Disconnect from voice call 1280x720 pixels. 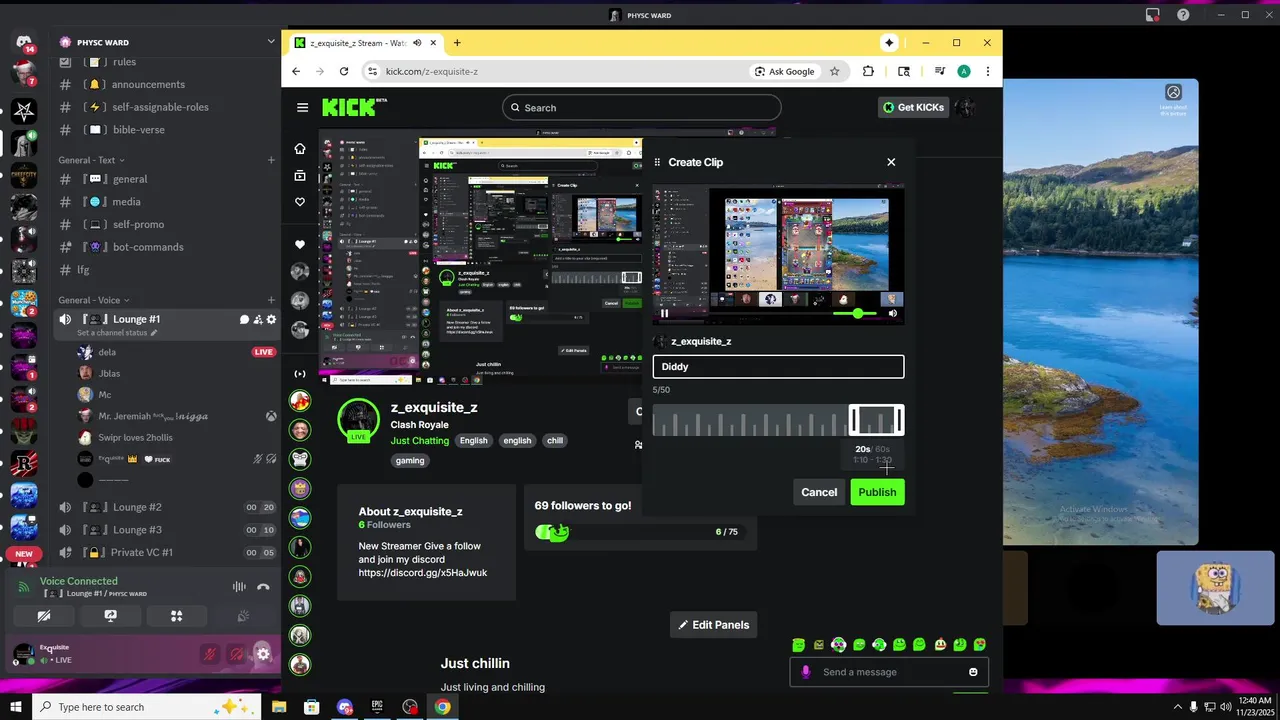(x=263, y=587)
